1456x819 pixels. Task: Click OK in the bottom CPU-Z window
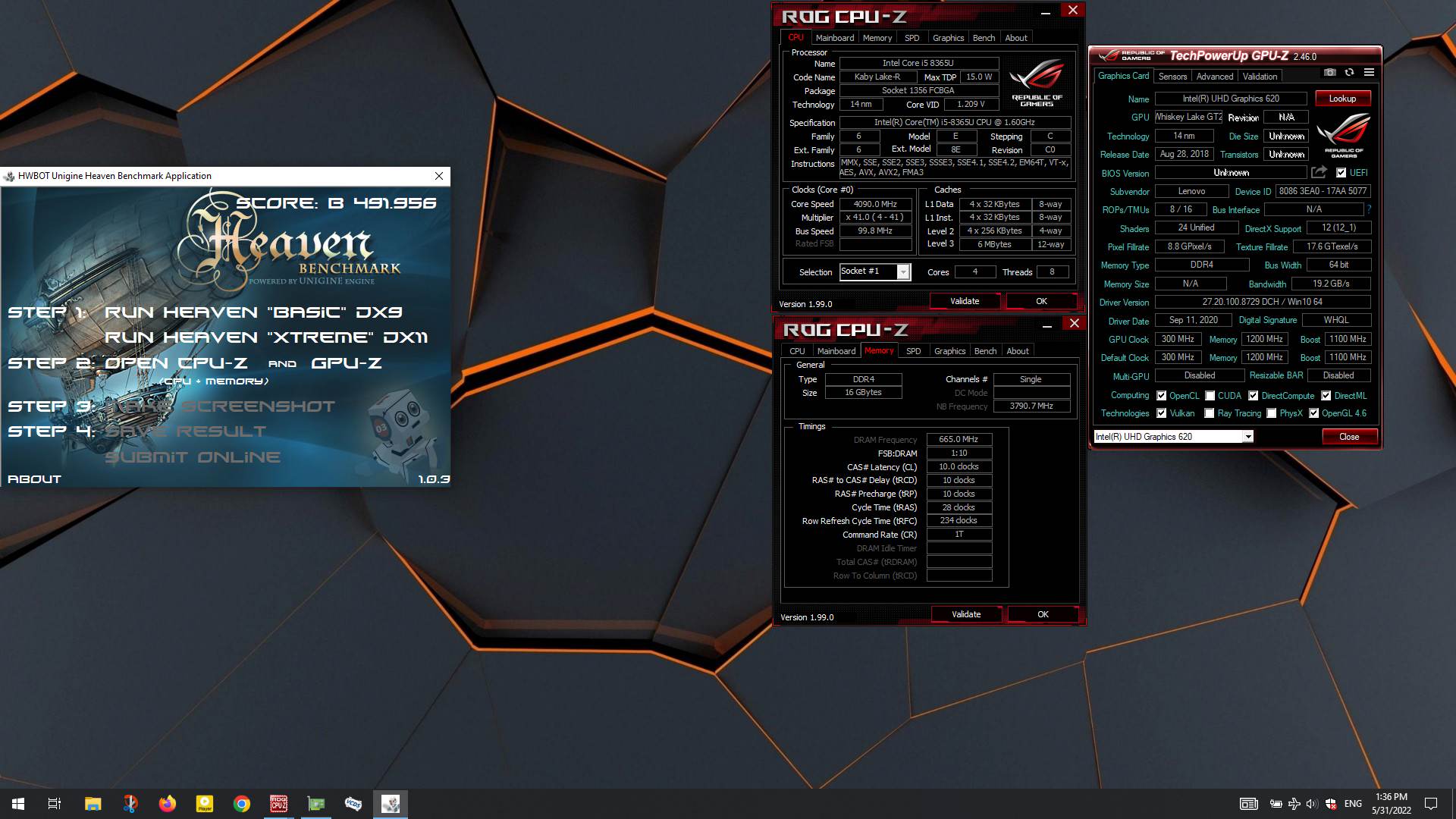[x=1043, y=614]
